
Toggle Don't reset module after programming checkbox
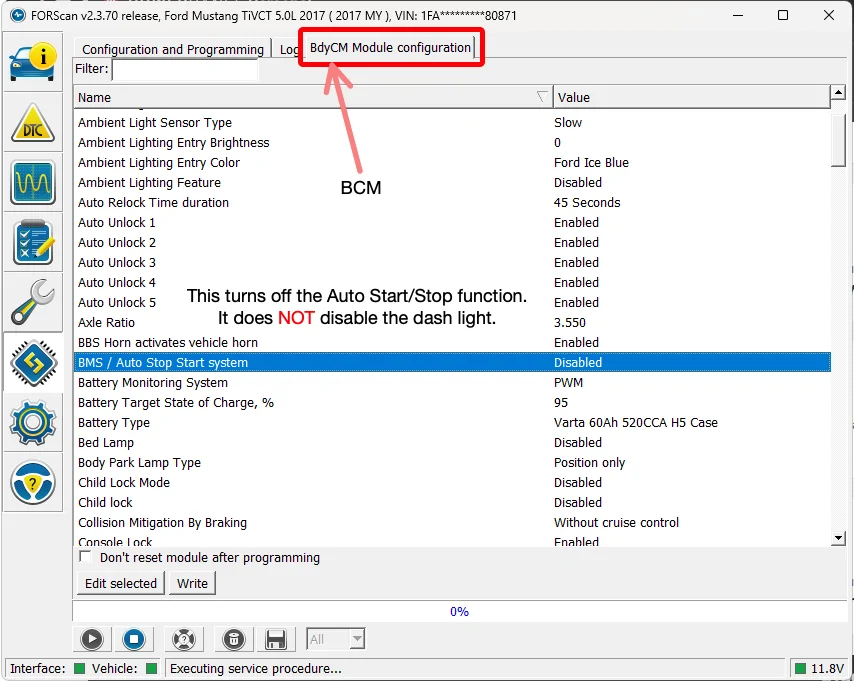(85, 557)
